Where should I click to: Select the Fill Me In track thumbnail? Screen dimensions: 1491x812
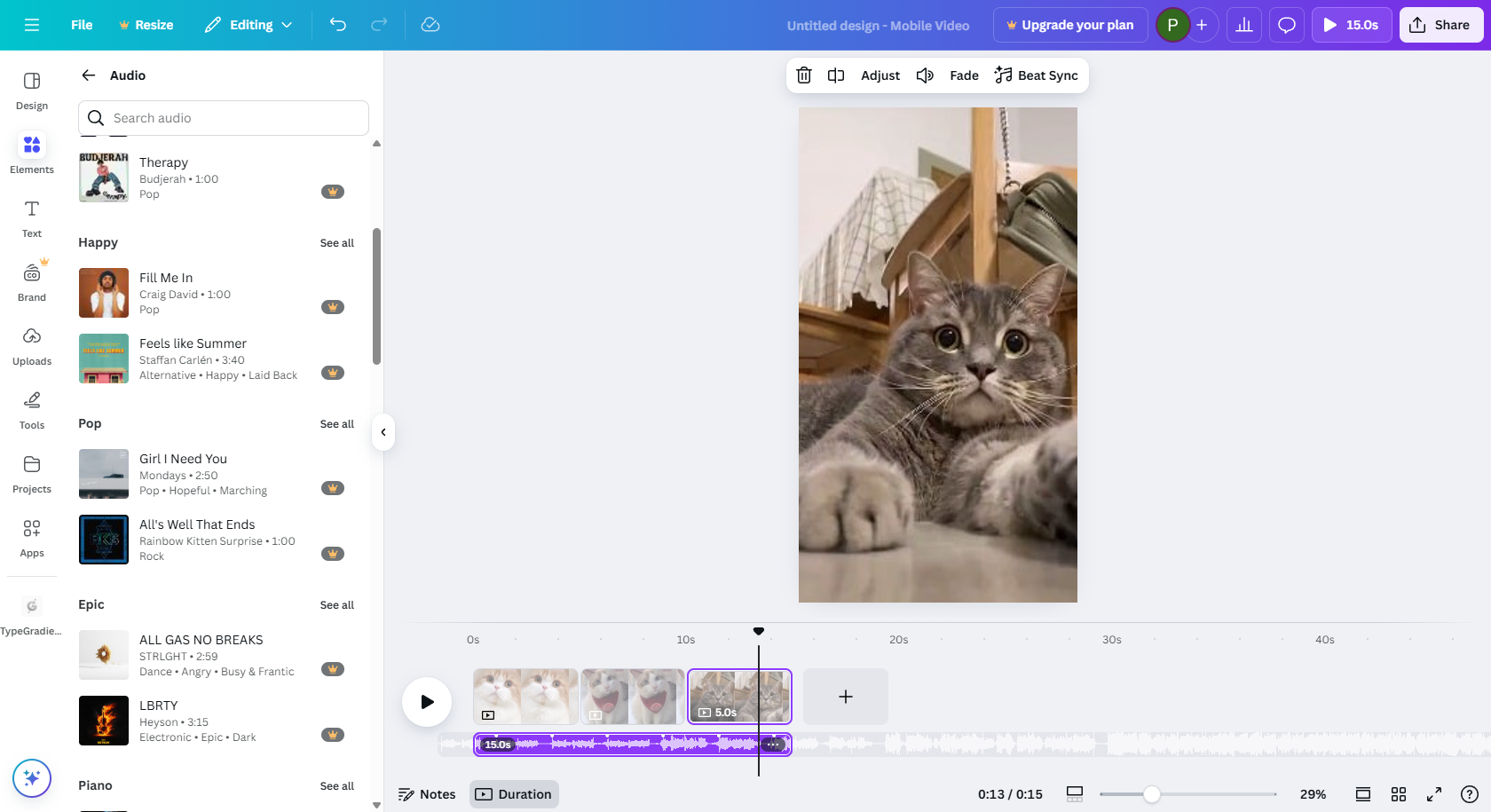coord(104,293)
